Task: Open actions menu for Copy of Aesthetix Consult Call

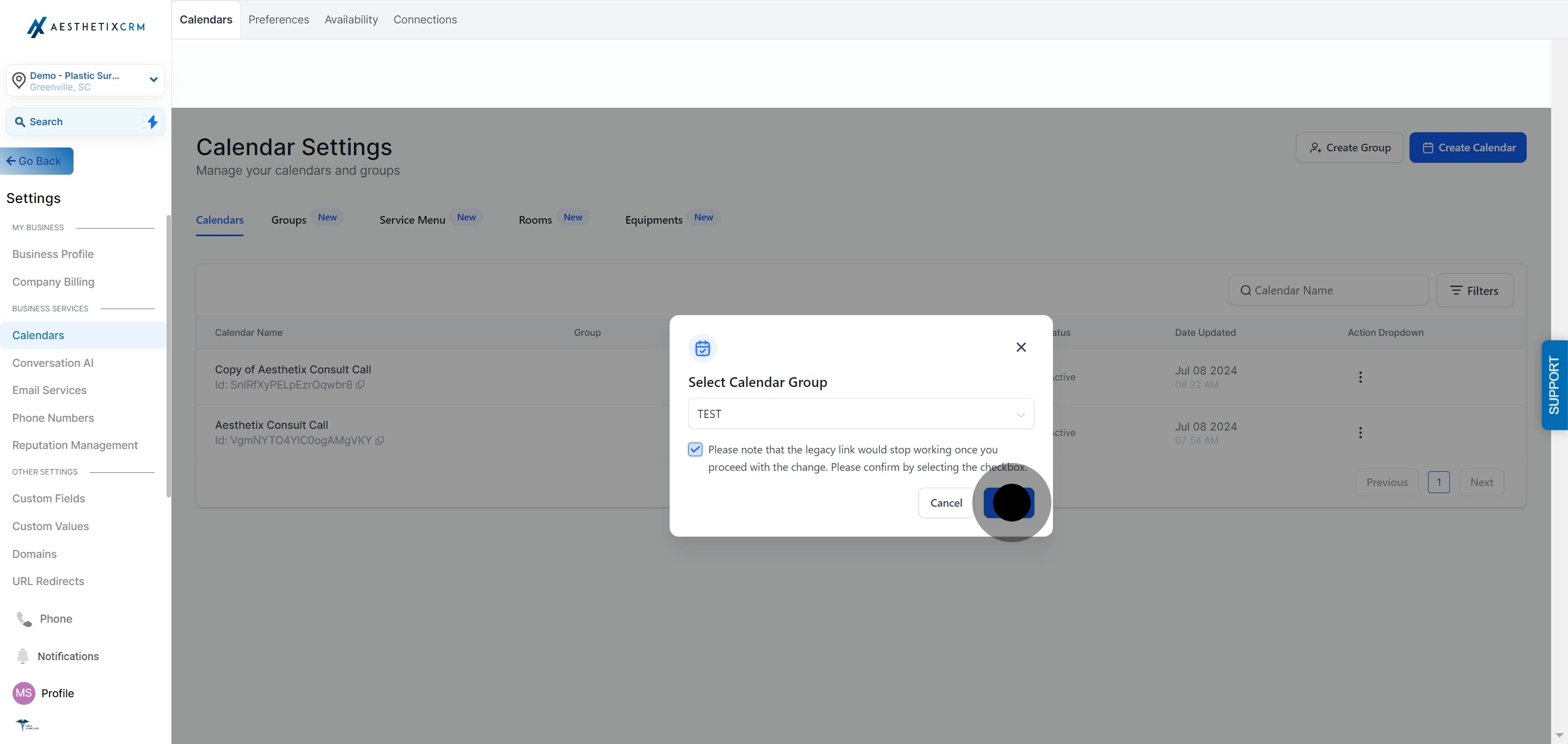Action: [x=1360, y=377]
